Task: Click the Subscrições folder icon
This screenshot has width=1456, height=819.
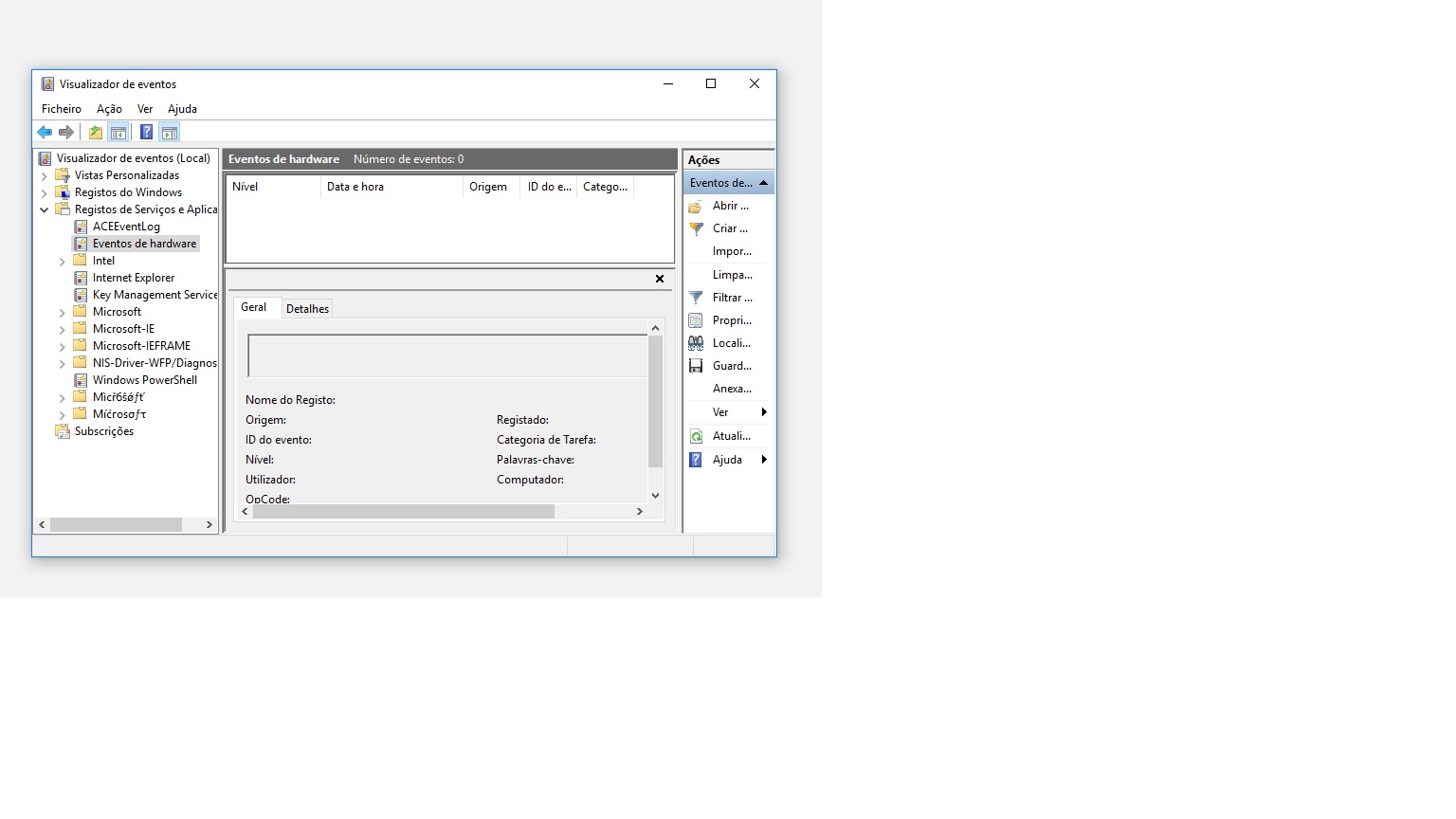Action: 63,431
